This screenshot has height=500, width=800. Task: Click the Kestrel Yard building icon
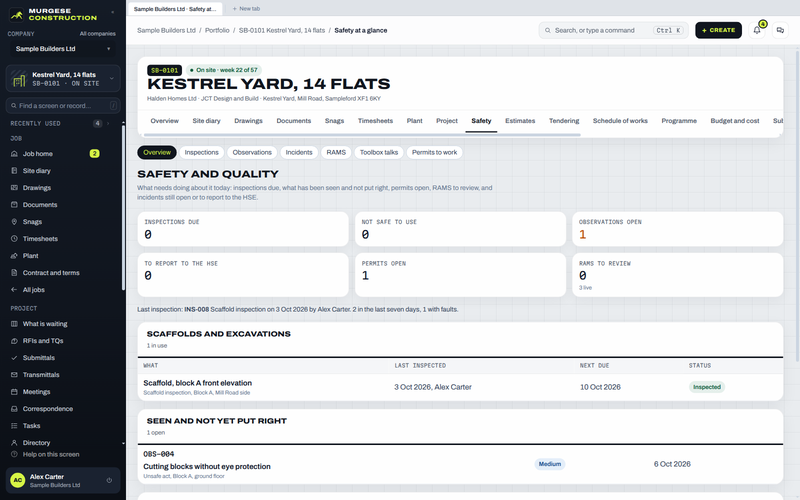coord(19,79)
